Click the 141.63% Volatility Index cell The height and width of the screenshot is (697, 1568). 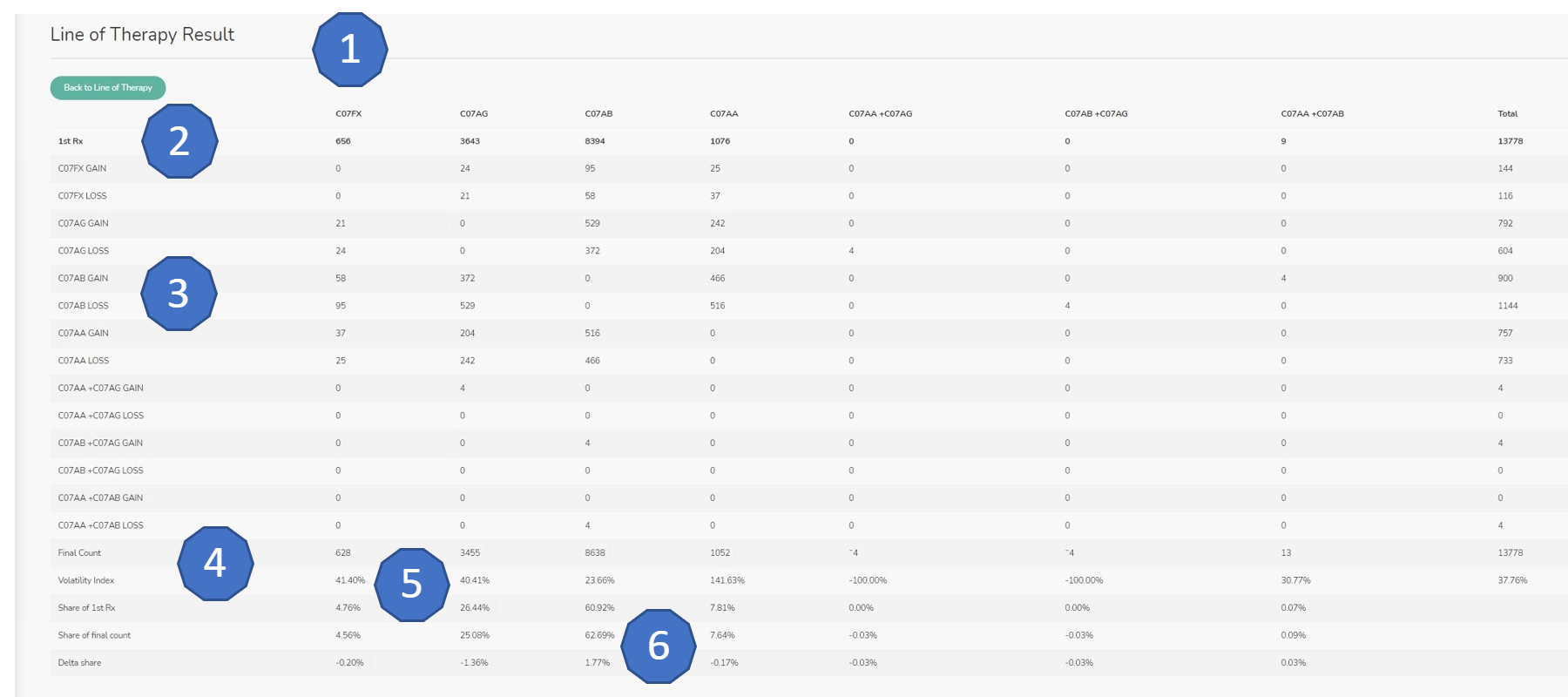(x=727, y=580)
